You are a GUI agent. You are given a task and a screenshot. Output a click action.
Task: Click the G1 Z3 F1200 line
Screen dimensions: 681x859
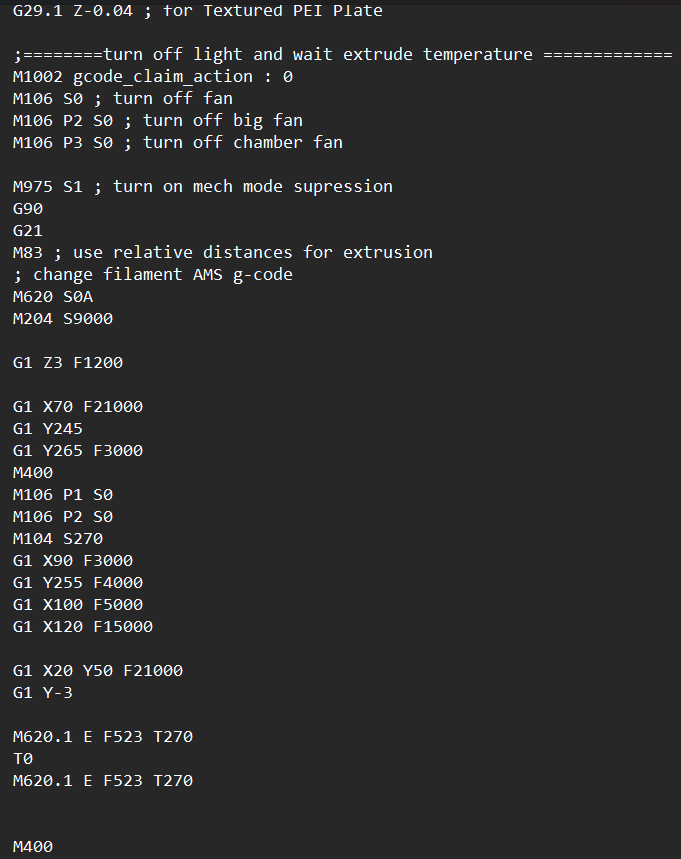[x=68, y=362]
